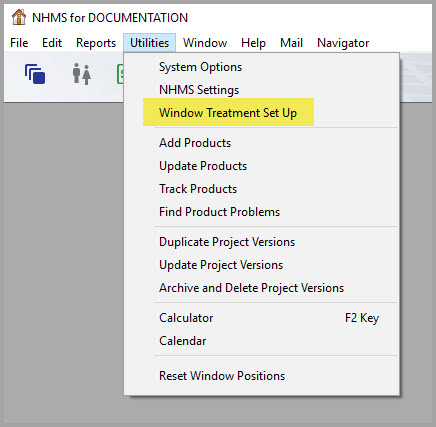Collapse the open Utilities menu
The height and width of the screenshot is (427, 436).
click(149, 43)
